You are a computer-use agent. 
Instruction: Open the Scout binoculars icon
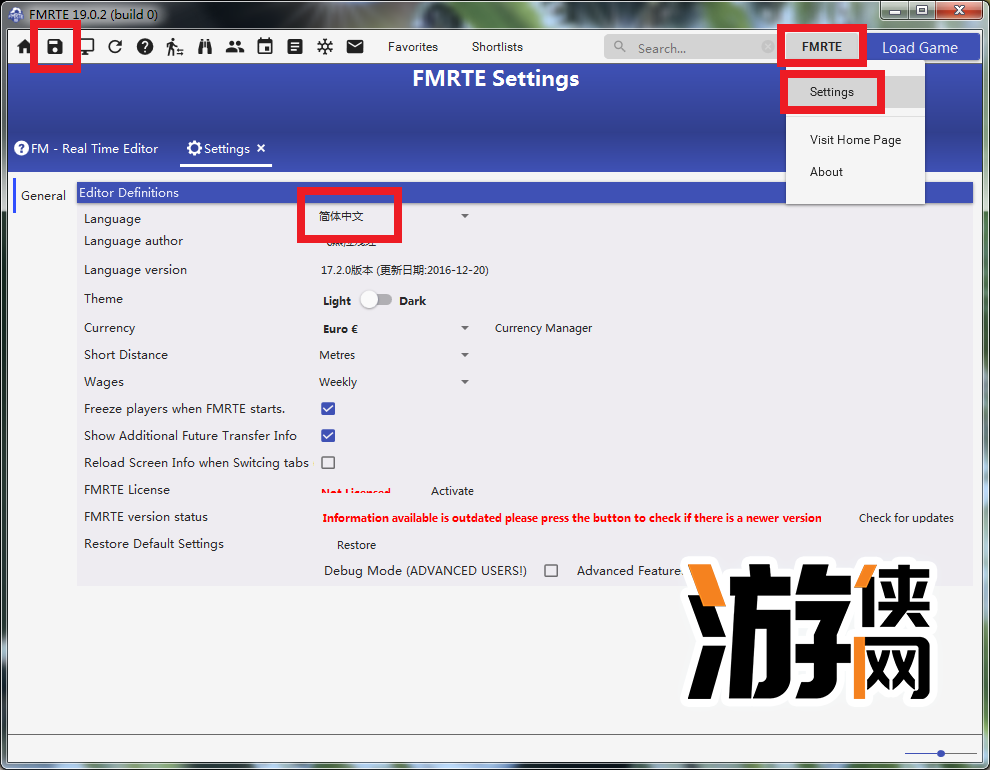(x=205, y=47)
